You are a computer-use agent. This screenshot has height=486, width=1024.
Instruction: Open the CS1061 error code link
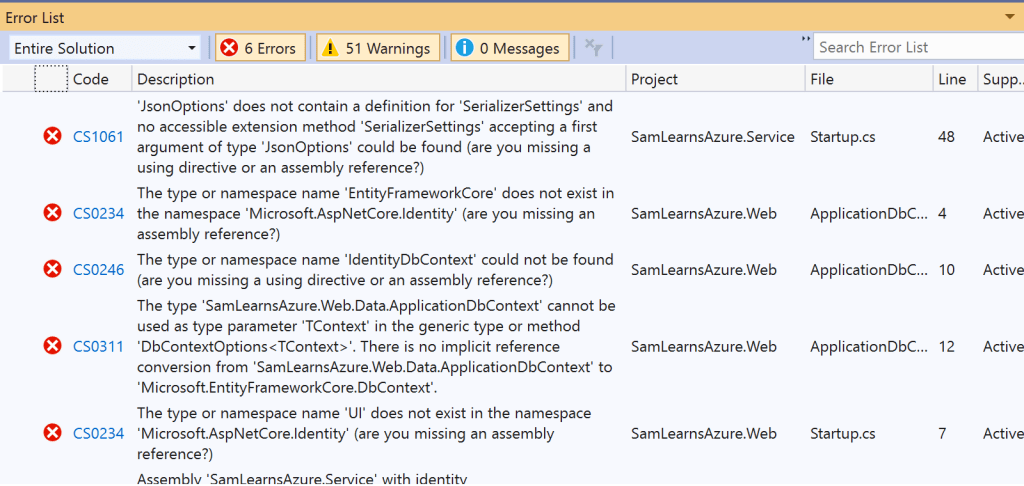[x=98, y=136]
